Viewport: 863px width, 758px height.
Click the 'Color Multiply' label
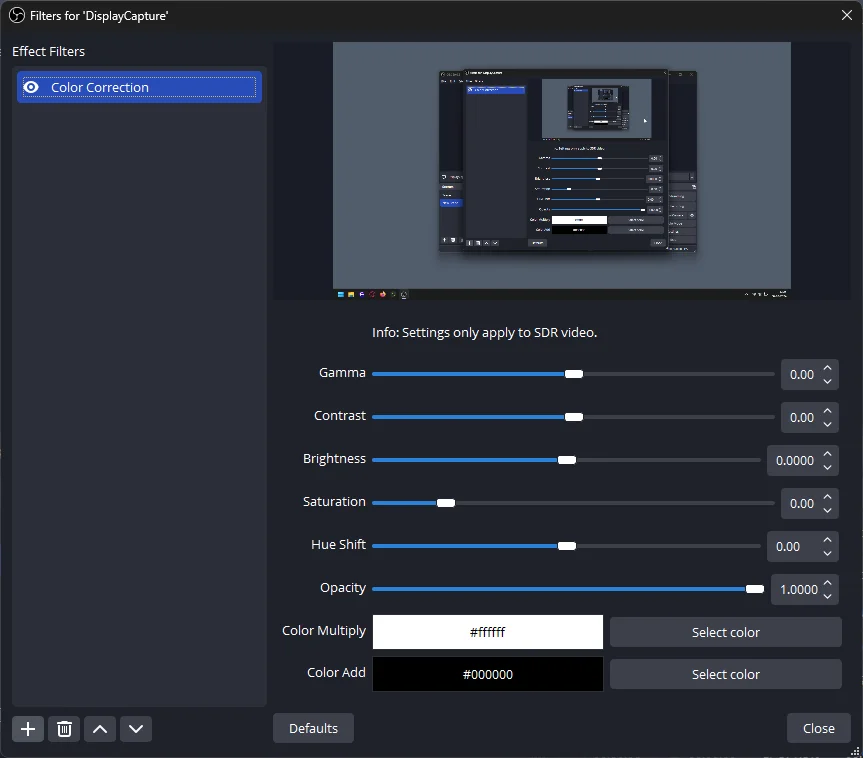(324, 630)
